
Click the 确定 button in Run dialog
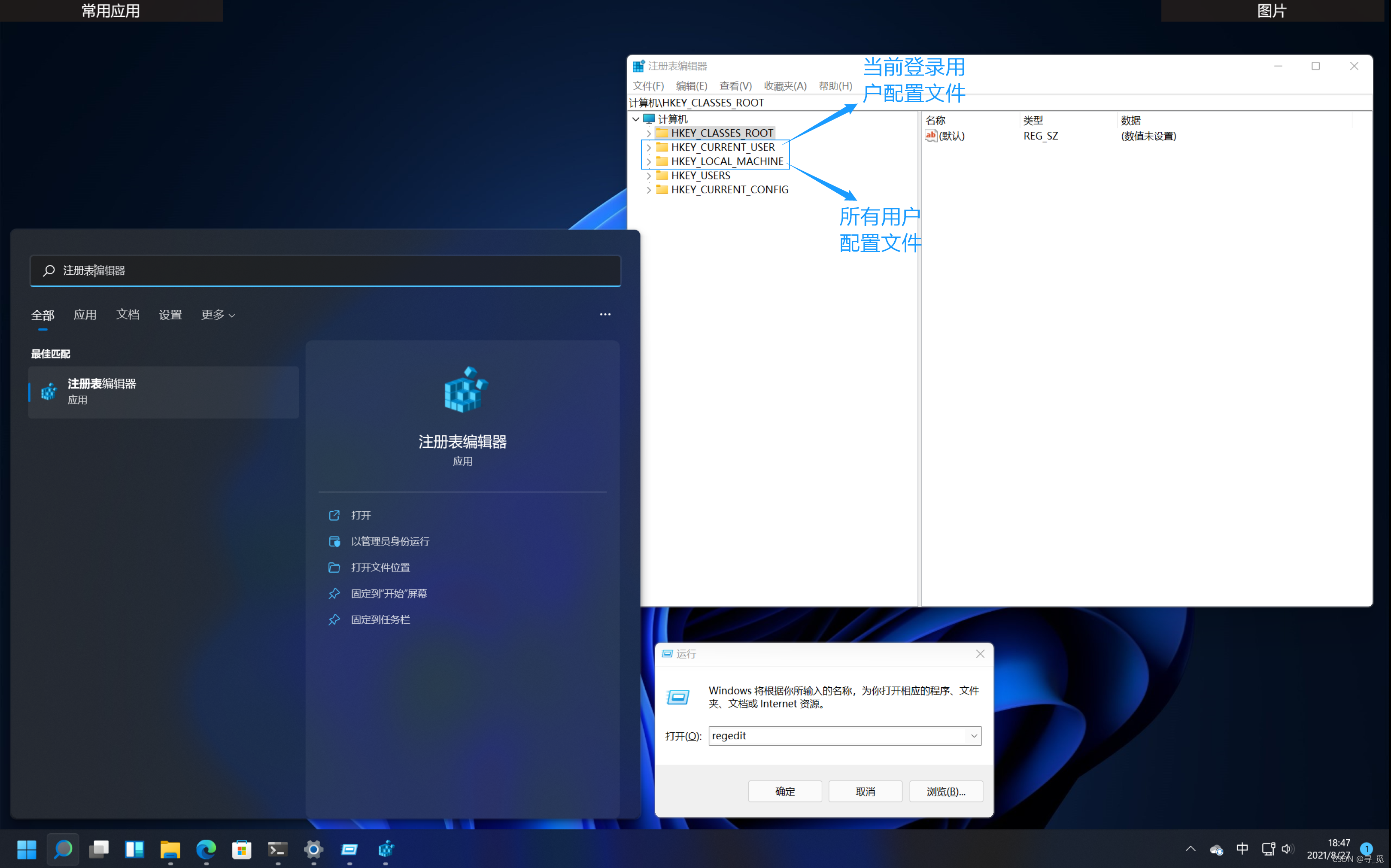(x=785, y=792)
